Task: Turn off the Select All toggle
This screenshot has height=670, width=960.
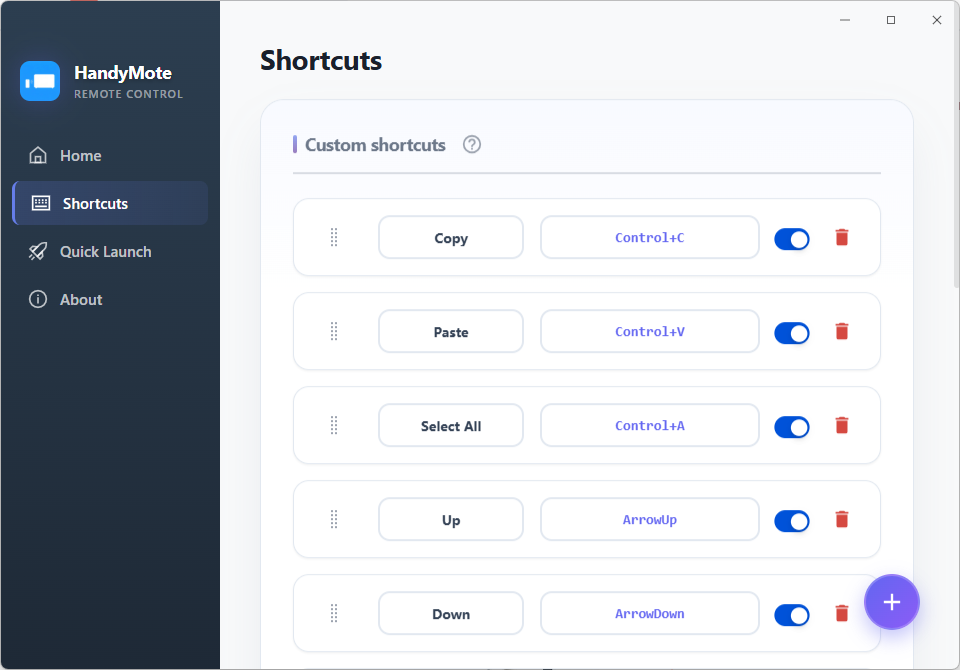Action: [791, 426]
